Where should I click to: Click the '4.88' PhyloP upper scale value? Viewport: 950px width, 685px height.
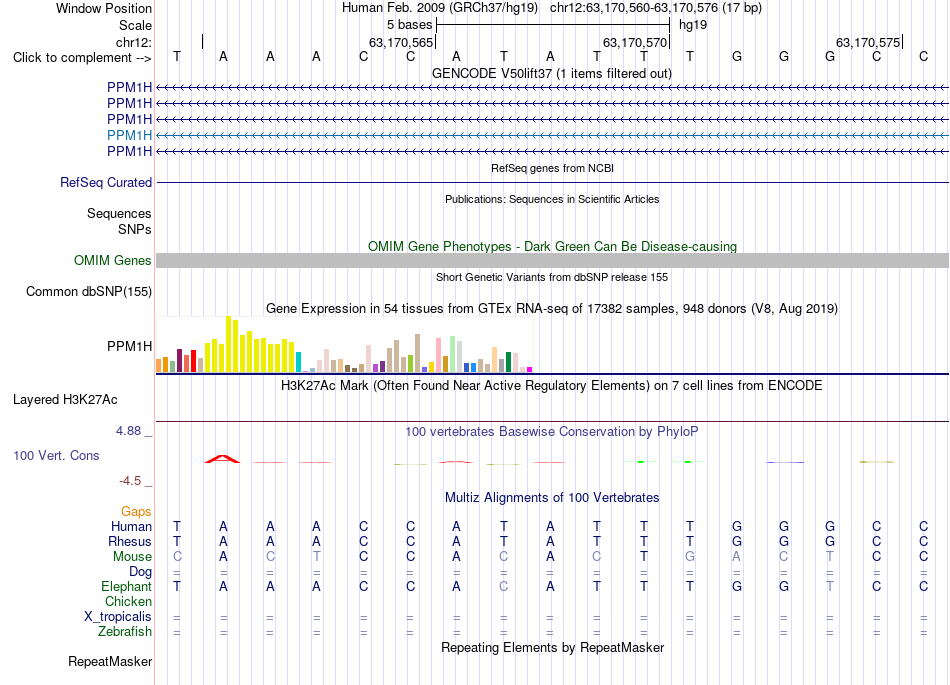click(x=128, y=431)
